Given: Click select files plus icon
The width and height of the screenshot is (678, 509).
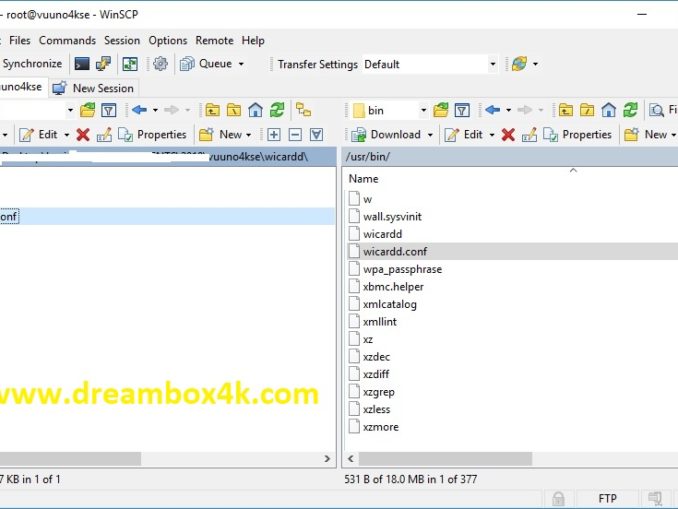Looking at the screenshot, I should [x=274, y=134].
